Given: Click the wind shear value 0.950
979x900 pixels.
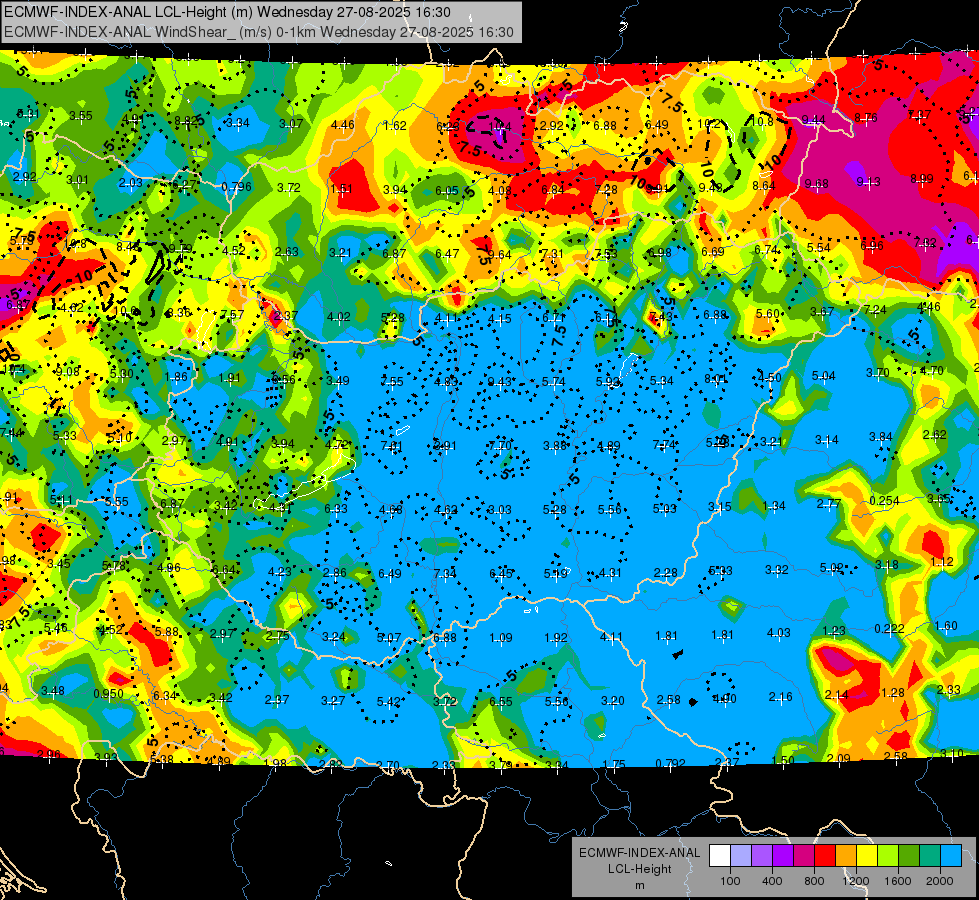Looking at the screenshot, I should (x=109, y=694).
